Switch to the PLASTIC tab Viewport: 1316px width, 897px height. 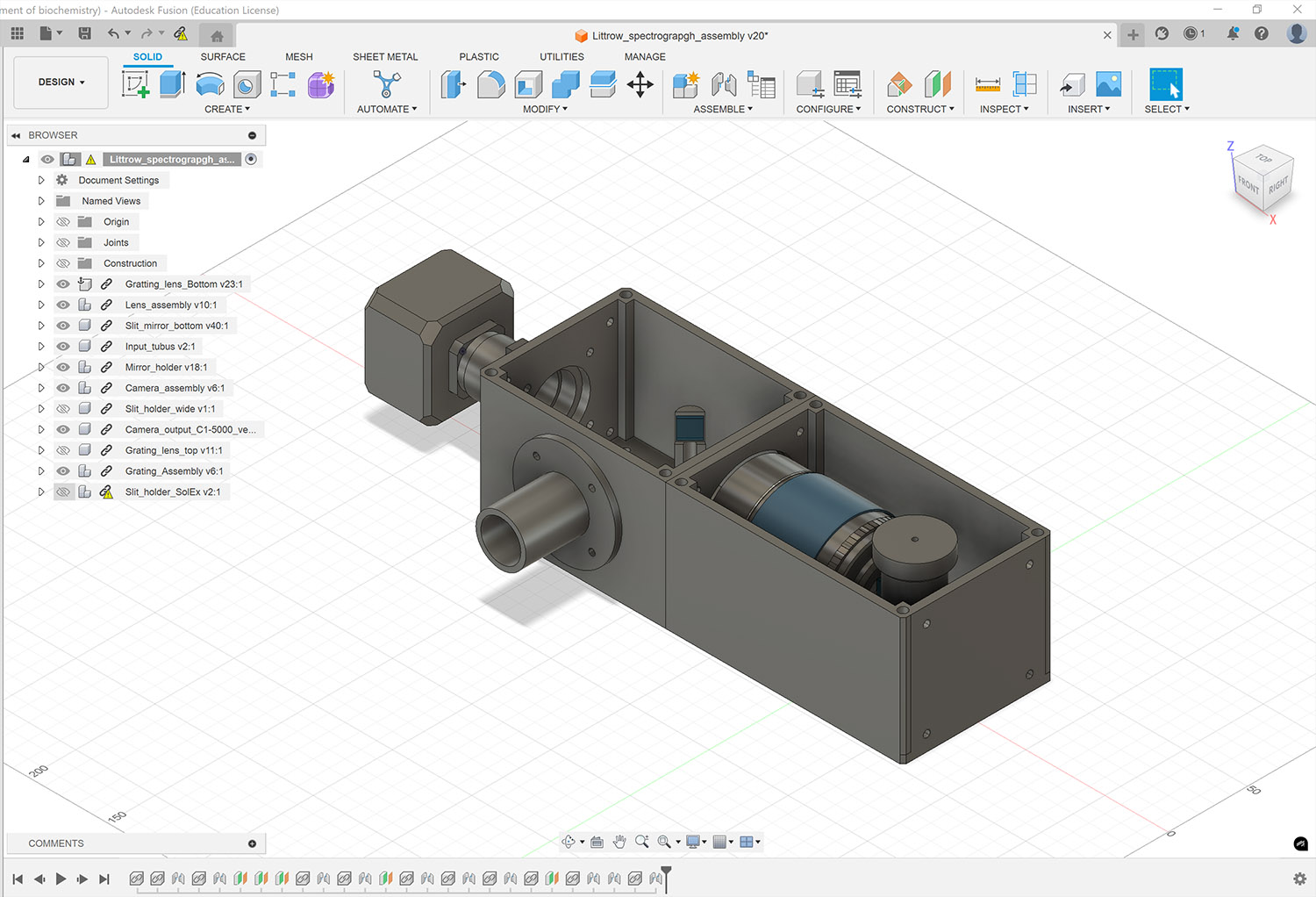(x=479, y=56)
